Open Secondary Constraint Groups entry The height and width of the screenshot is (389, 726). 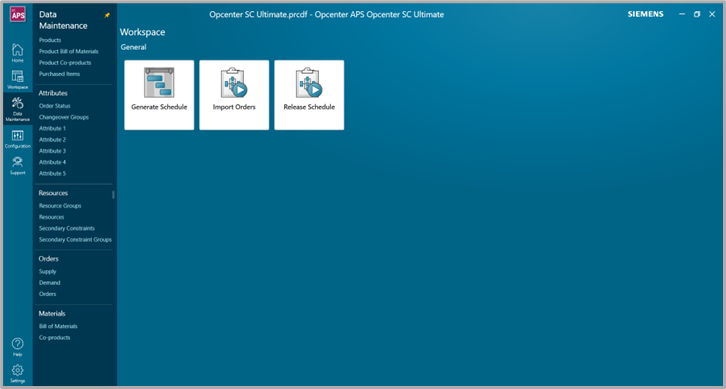pyautogui.click(x=75, y=239)
